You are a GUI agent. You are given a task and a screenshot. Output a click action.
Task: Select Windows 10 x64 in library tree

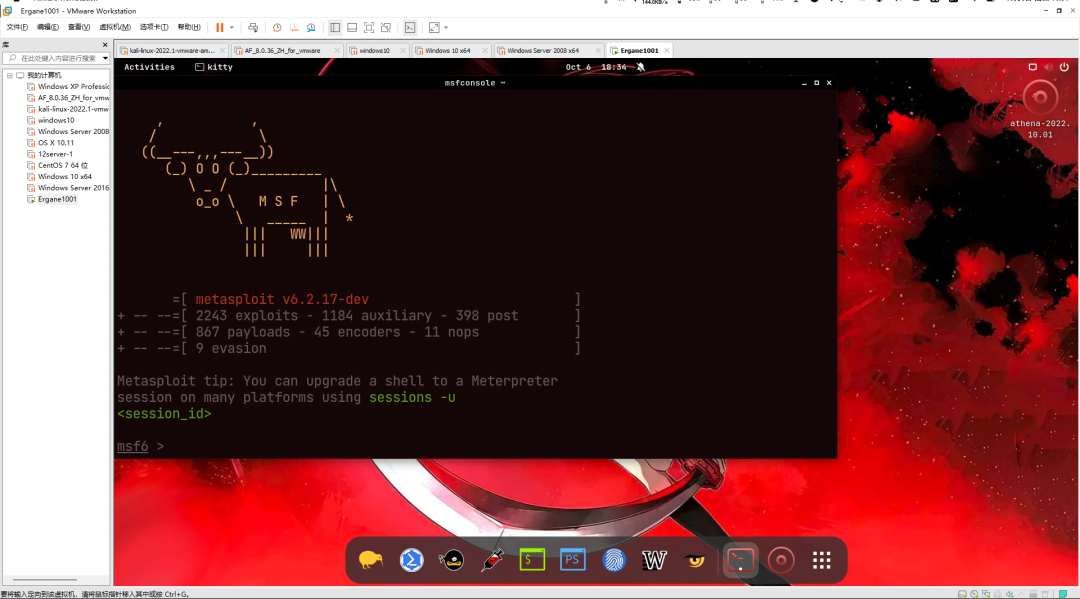(65, 176)
